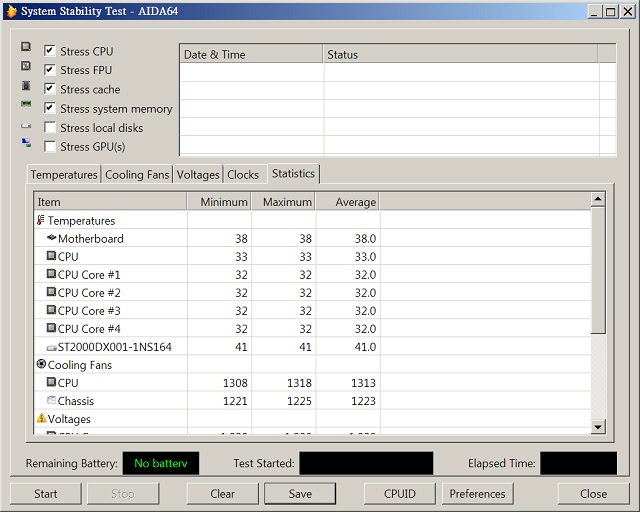
Task: Click the FPU icon beside Stress FPU
Action: point(26,66)
